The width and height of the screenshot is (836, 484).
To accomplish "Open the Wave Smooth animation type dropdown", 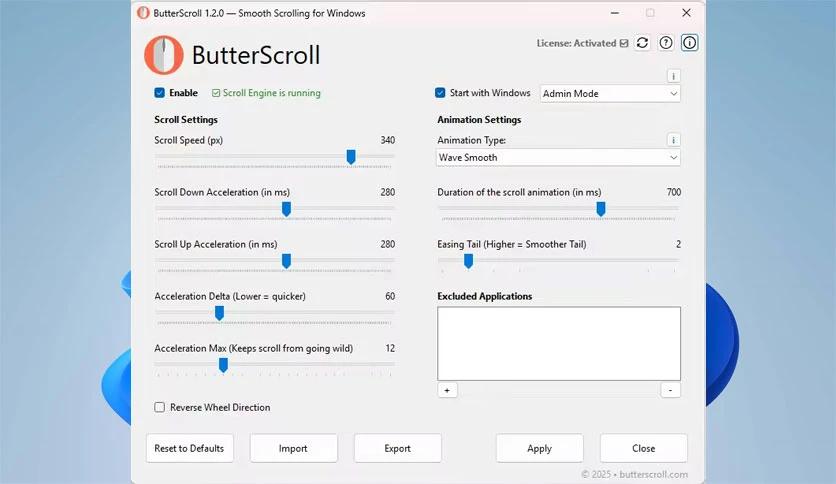I will click(x=558, y=158).
